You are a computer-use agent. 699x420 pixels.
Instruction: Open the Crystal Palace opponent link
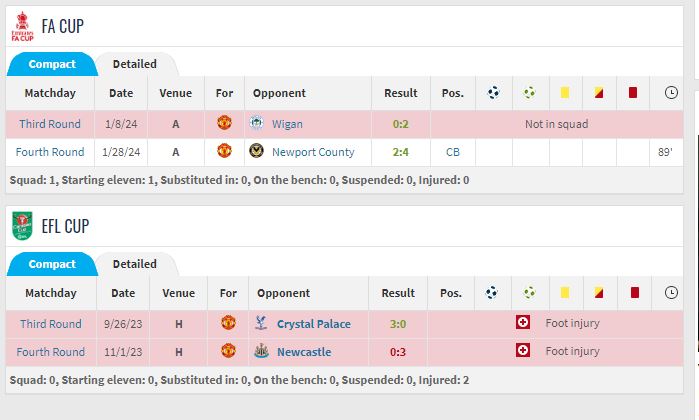coord(316,324)
